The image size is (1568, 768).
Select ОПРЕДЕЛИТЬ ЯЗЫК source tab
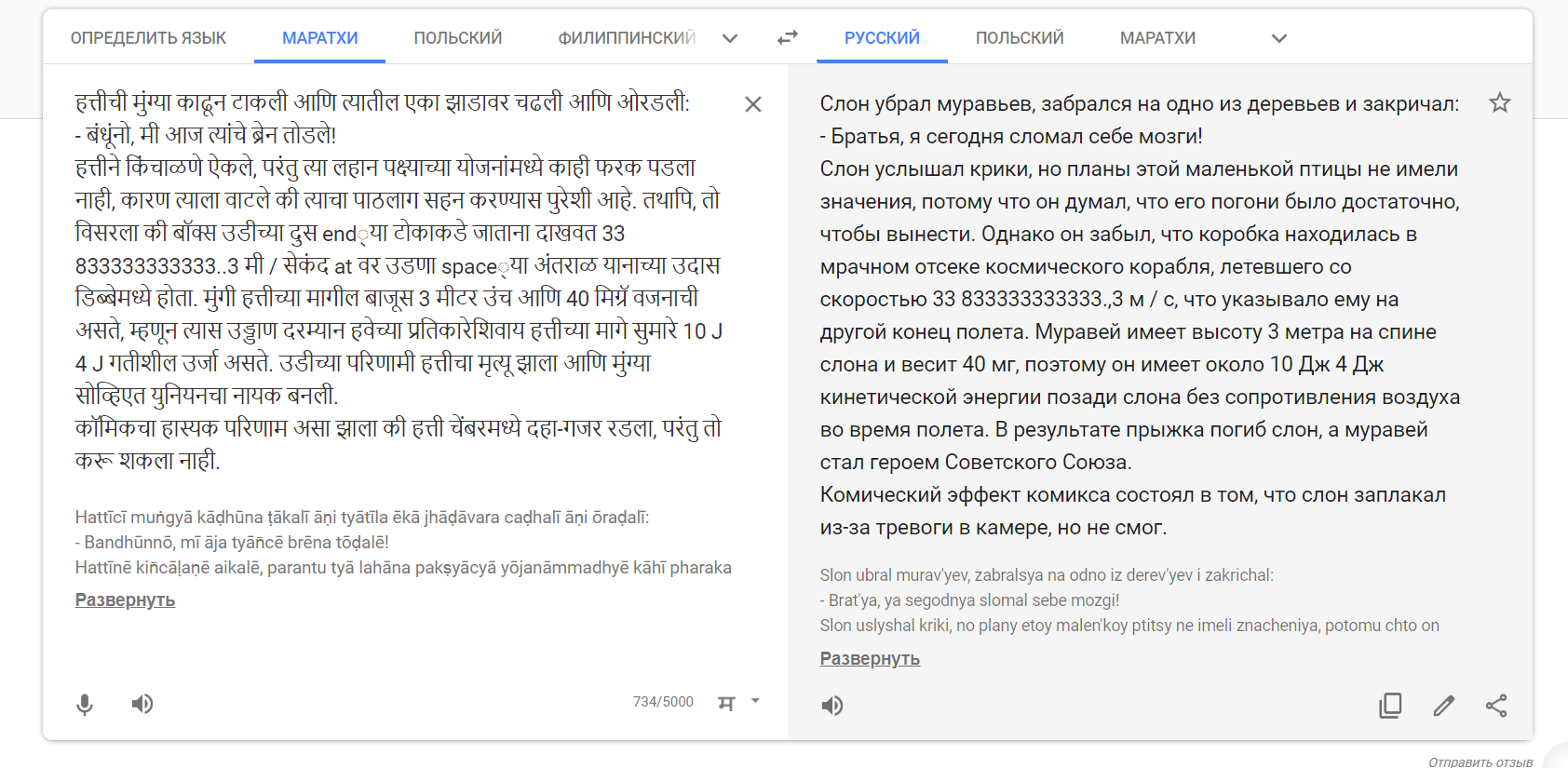click(148, 38)
